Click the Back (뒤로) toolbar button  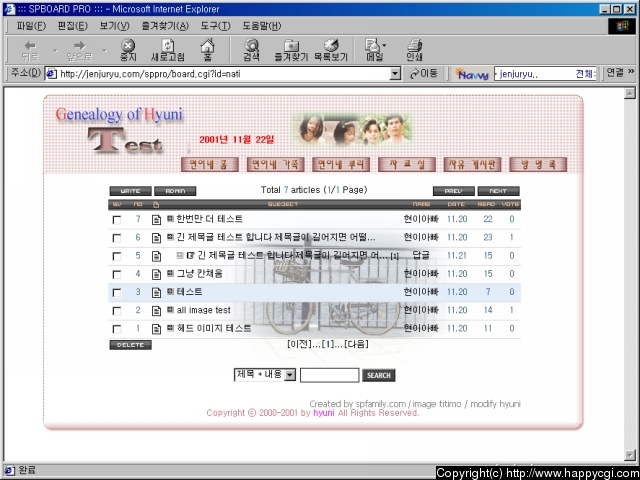30,50
